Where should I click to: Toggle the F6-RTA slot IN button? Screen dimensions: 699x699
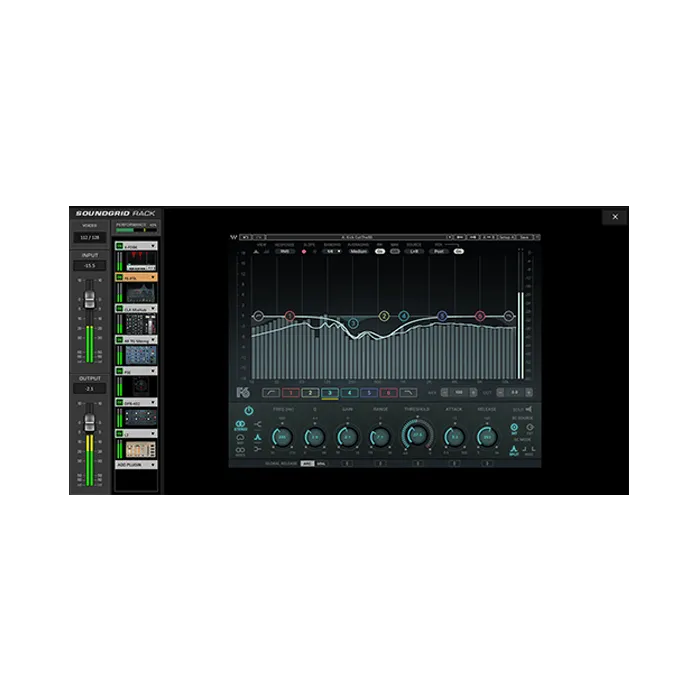[119, 277]
